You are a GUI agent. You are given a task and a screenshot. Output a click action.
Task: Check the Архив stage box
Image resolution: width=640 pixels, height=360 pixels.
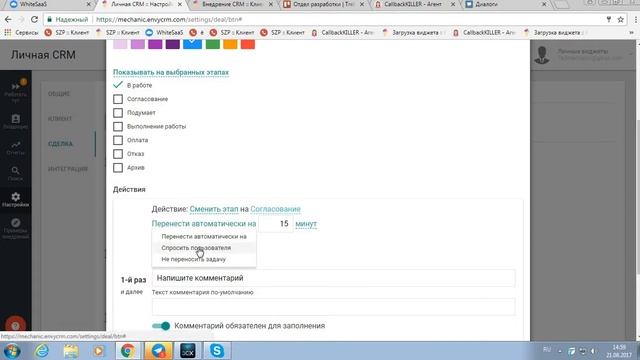(x=118, y=167)
